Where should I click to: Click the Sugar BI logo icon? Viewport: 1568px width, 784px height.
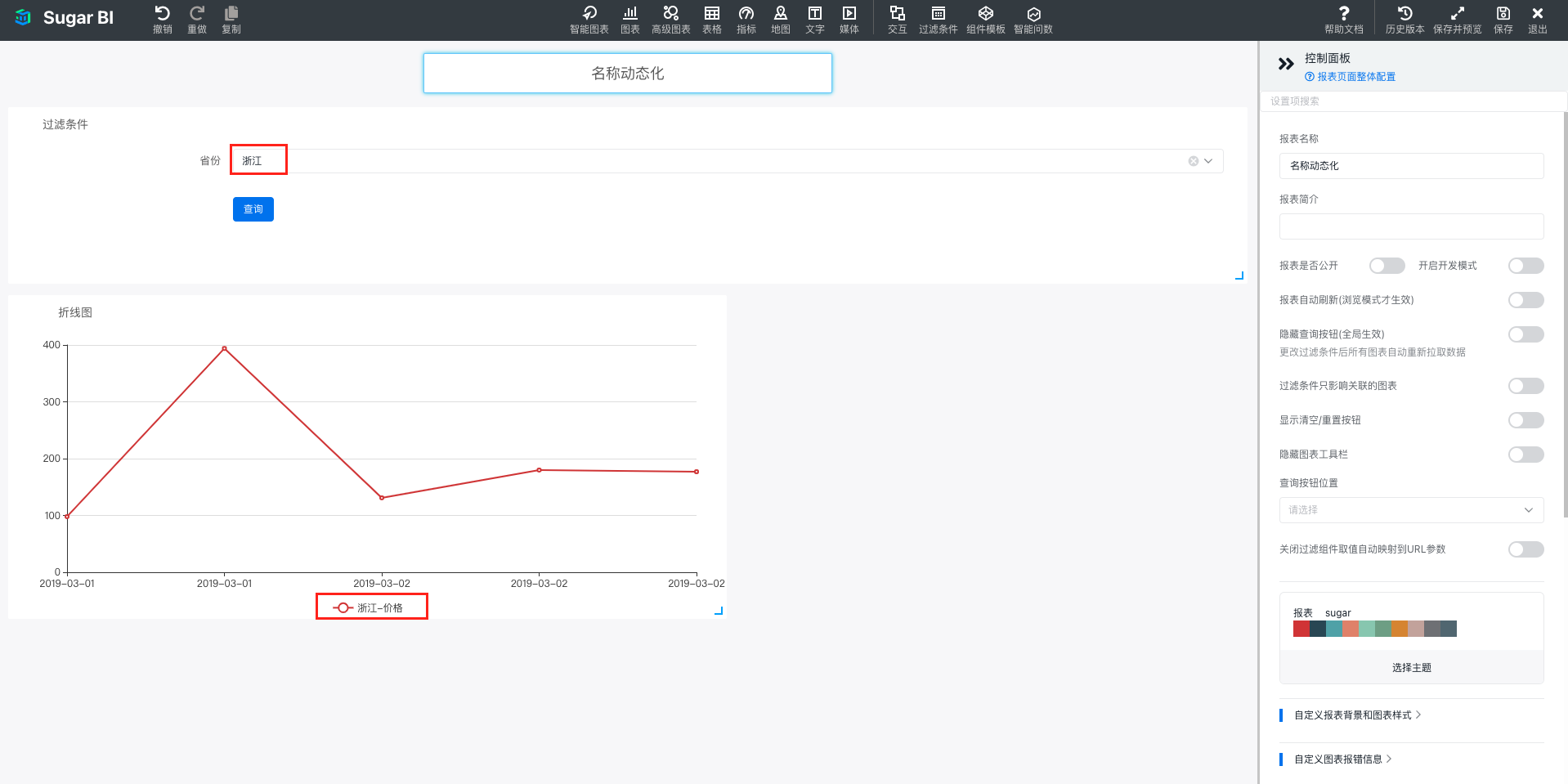click(23, 18)
